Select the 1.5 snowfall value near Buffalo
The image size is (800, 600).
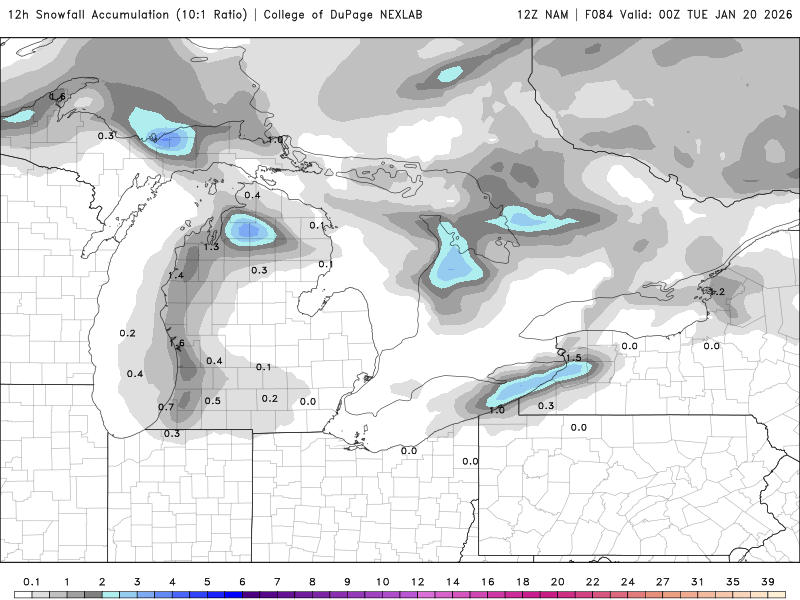[x=574, y=358]
